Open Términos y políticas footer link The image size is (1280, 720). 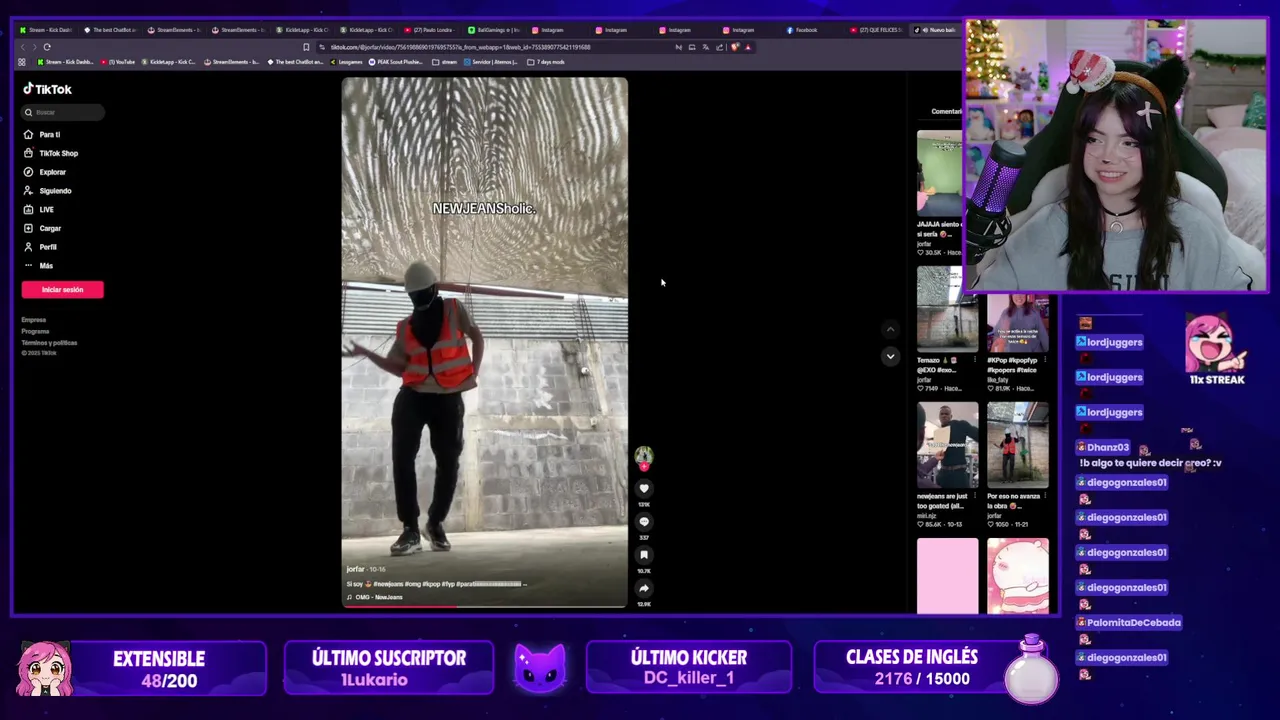coord(49,342)
